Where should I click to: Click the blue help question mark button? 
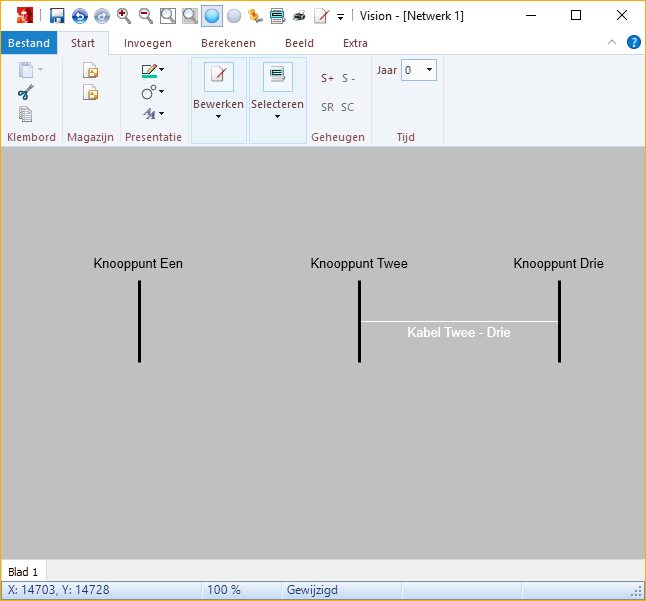pos(633,42)
